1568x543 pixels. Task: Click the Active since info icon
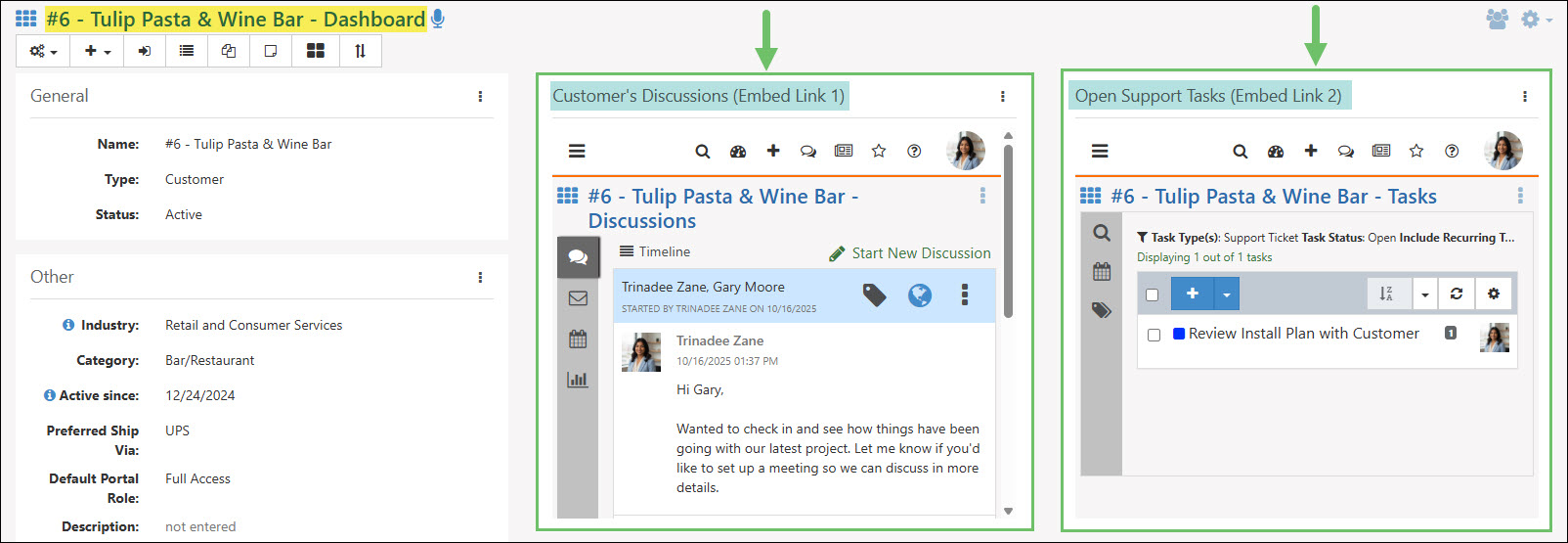tap(49, 395)
